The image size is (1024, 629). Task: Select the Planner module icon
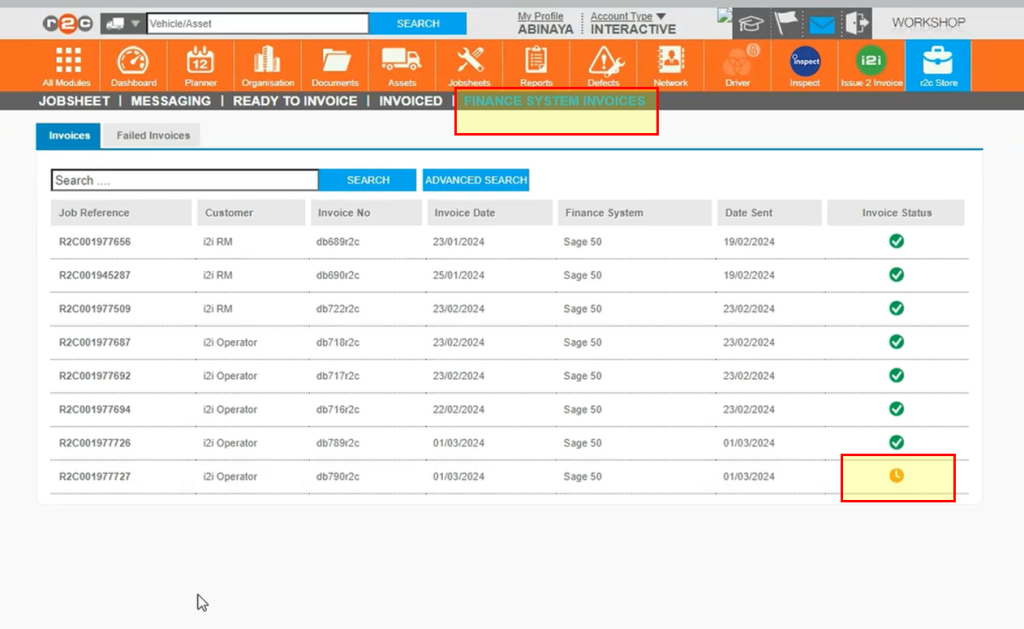point(200,62)
